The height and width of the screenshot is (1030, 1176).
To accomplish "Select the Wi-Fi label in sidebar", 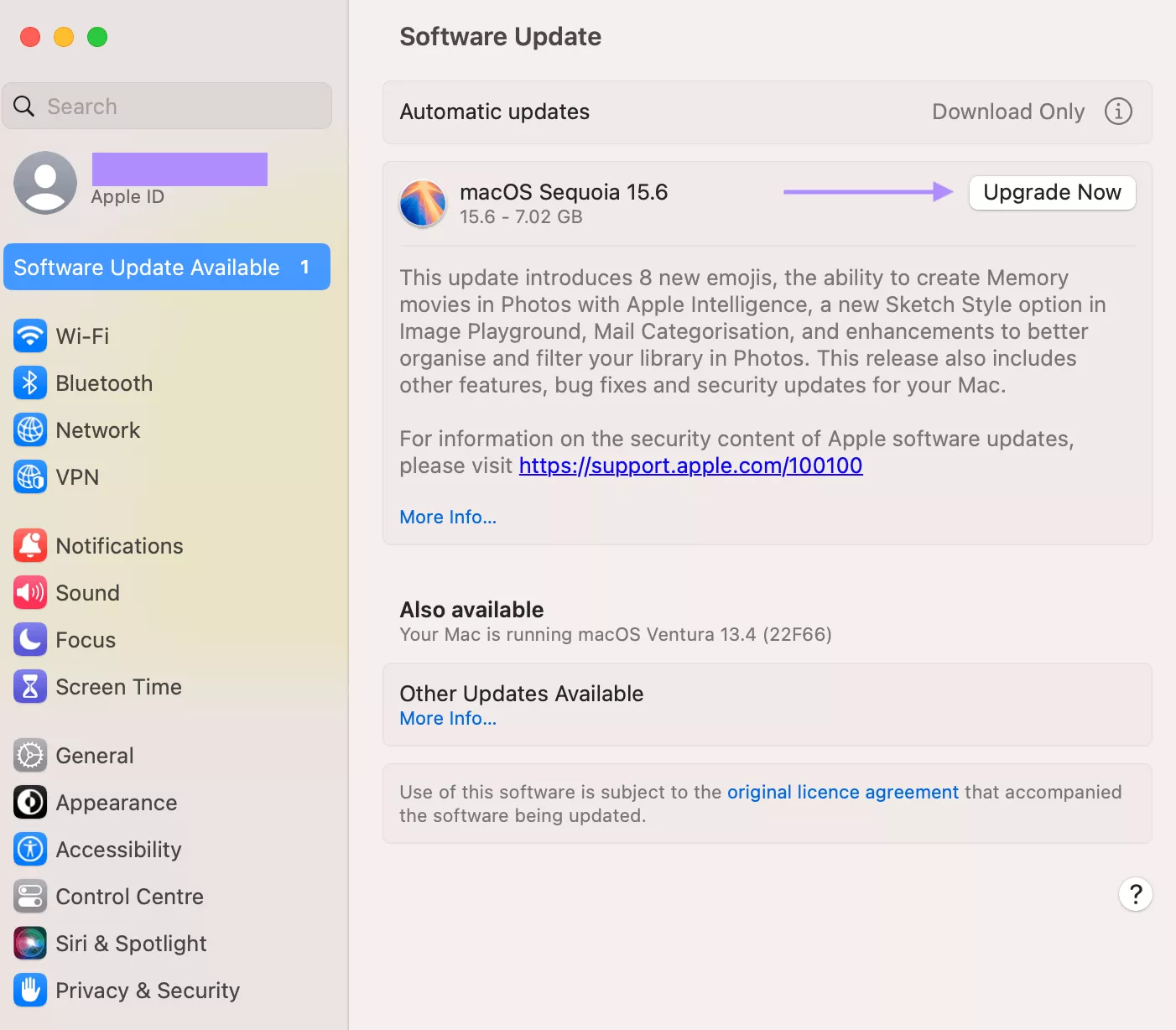I will coord(82,336).
